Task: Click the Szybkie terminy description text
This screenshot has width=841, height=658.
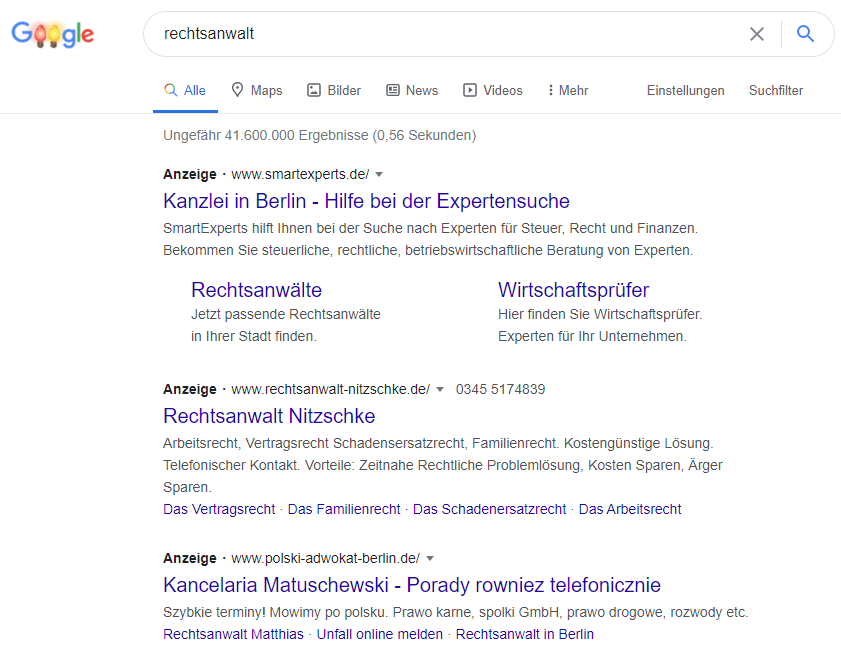Action: click(455, 612)
